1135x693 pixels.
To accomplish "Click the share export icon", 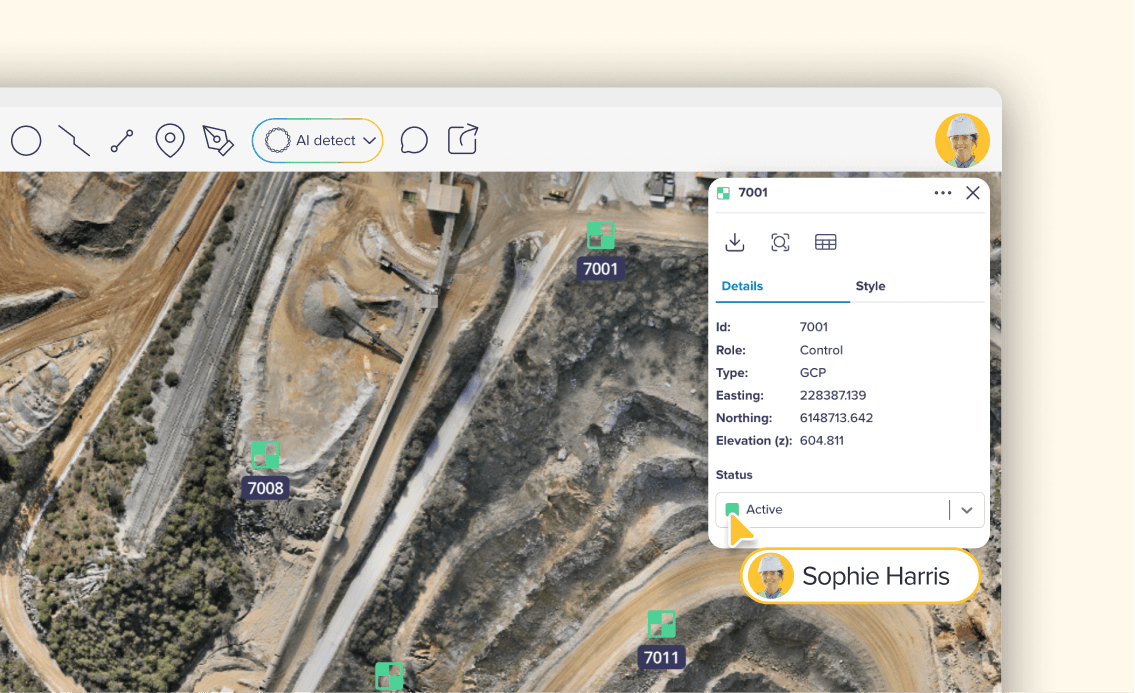I will (x=463, y=139).
